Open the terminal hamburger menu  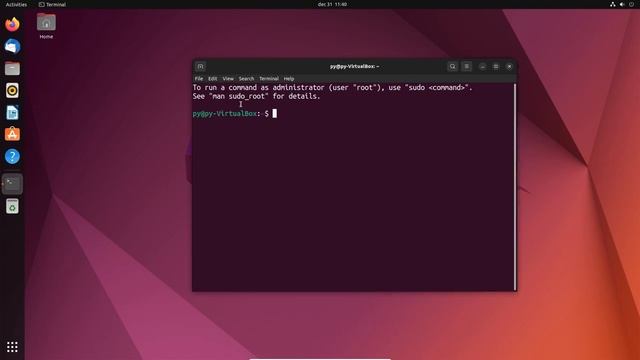(467, 66)
